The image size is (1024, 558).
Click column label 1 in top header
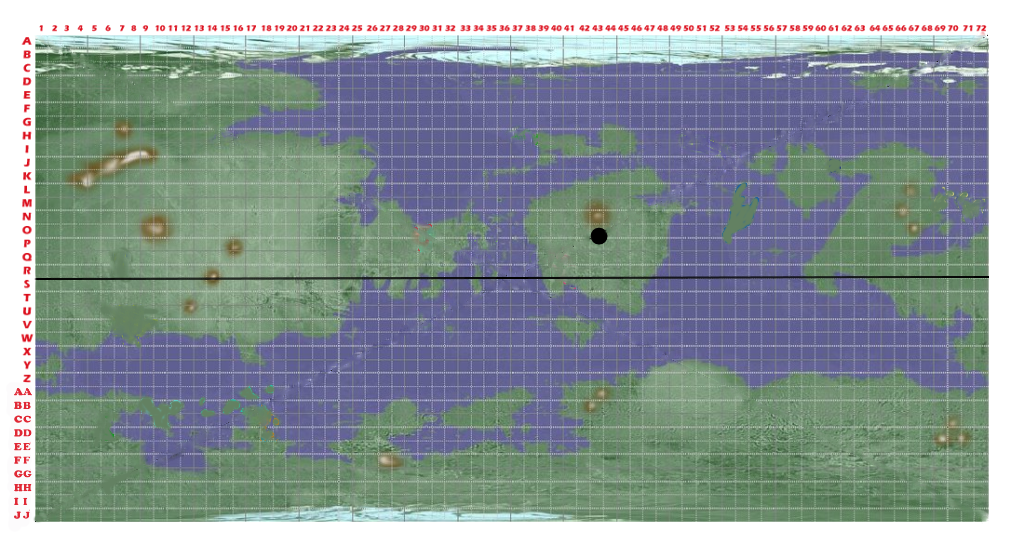pos(41,27)
